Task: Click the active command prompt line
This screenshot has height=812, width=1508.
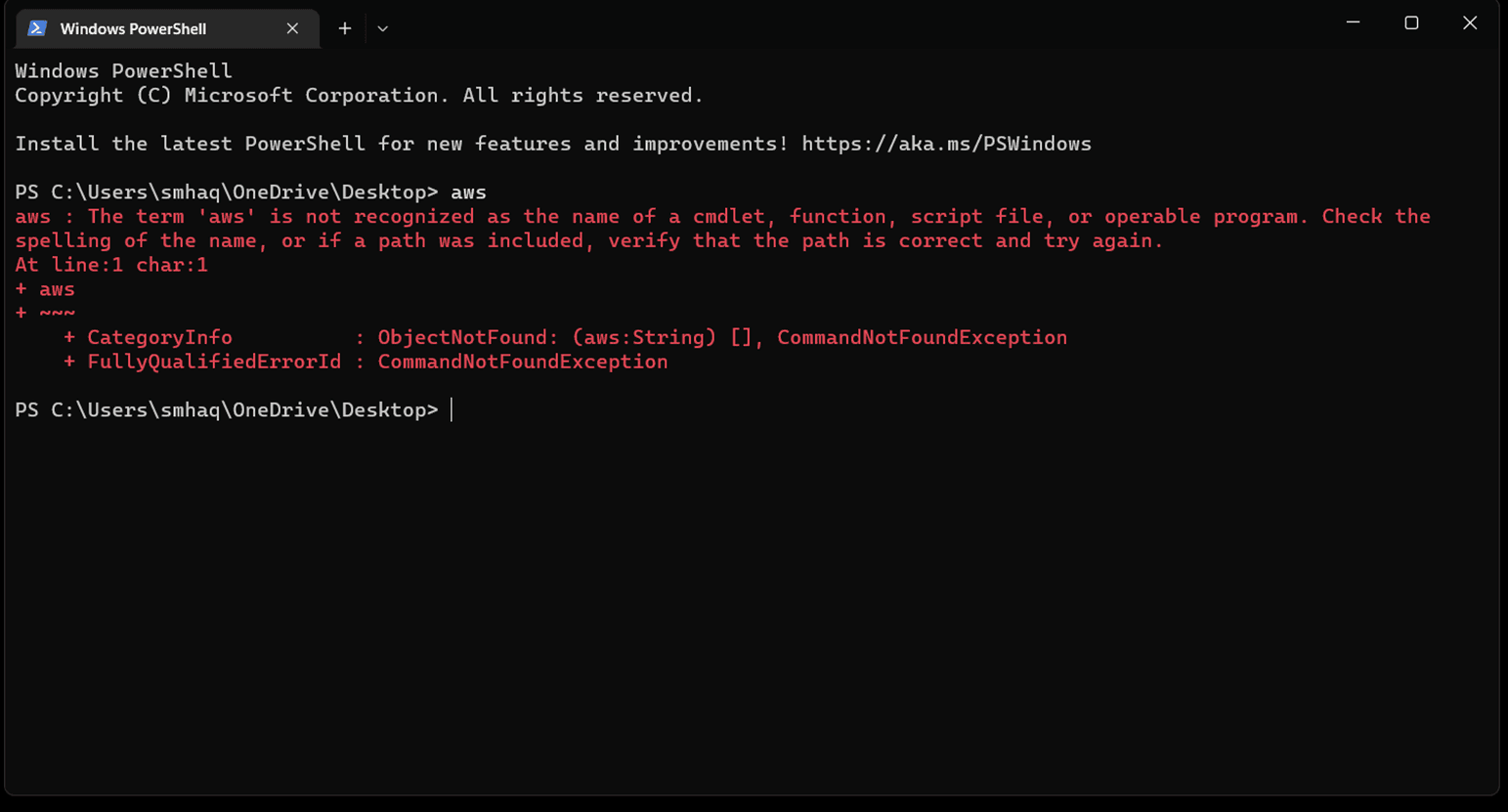Action: pos(450,409)
